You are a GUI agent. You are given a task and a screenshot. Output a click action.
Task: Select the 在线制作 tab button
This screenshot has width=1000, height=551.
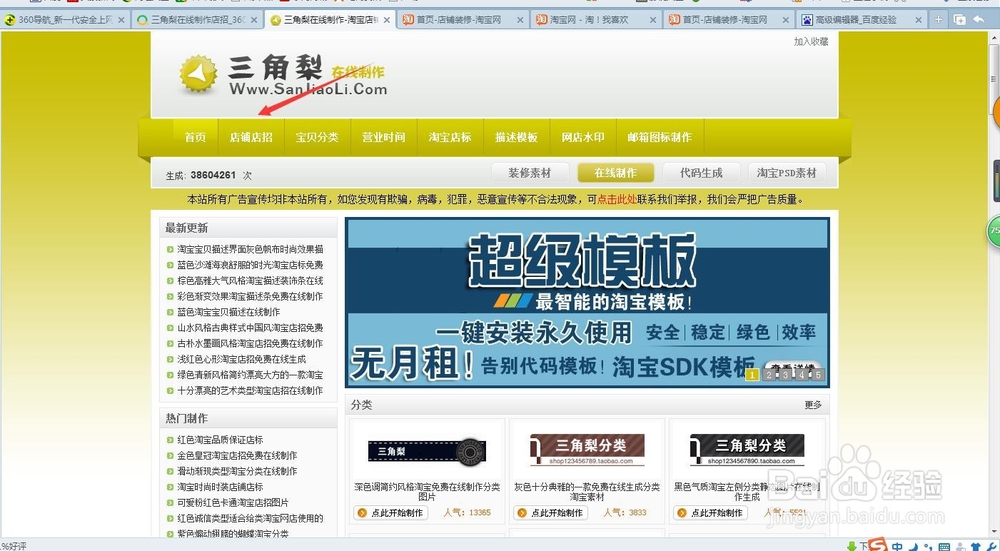click(x=615, y=173)
